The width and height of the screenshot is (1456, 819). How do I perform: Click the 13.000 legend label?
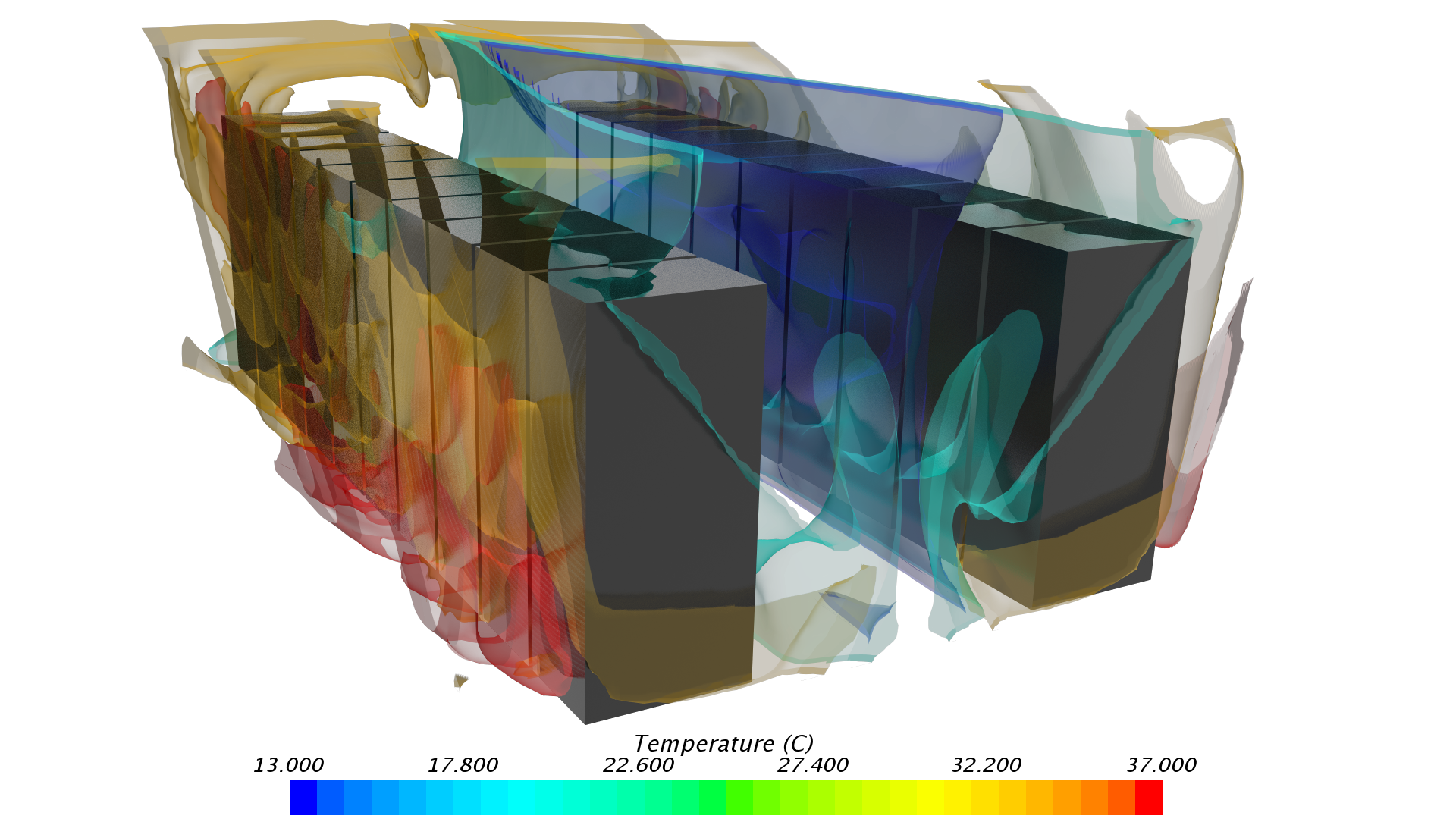(289, 766)
